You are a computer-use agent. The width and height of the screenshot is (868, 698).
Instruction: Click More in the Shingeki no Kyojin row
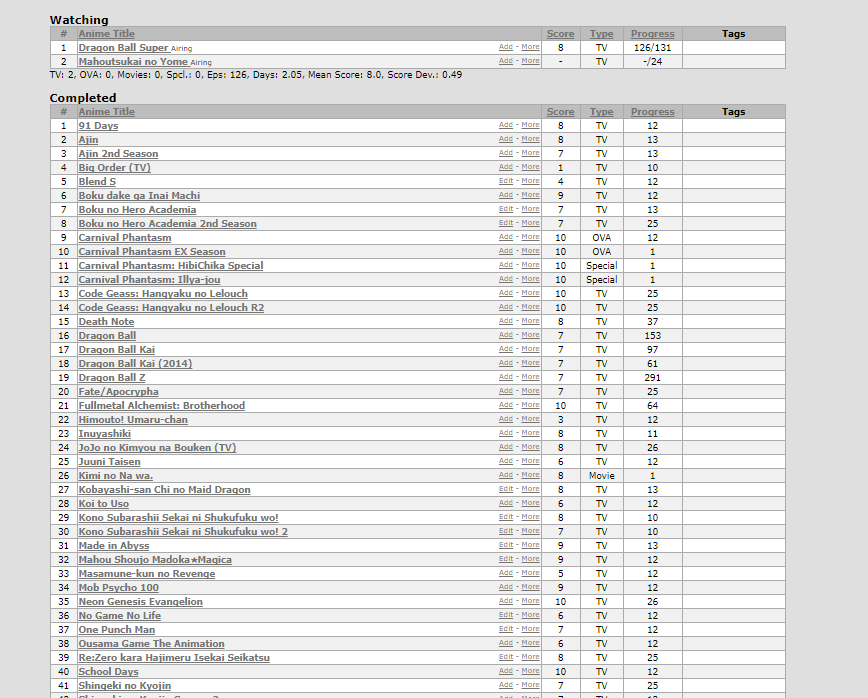(x=530, y=685)
